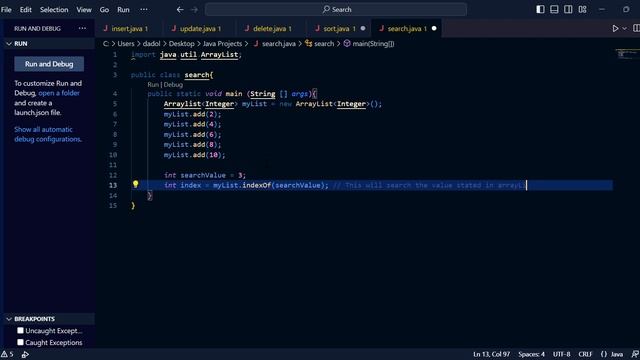Toggle Caught Exceptions breakpoint checkbox
640x360 pixels.
pyautogui.click(x=20, y=342)
